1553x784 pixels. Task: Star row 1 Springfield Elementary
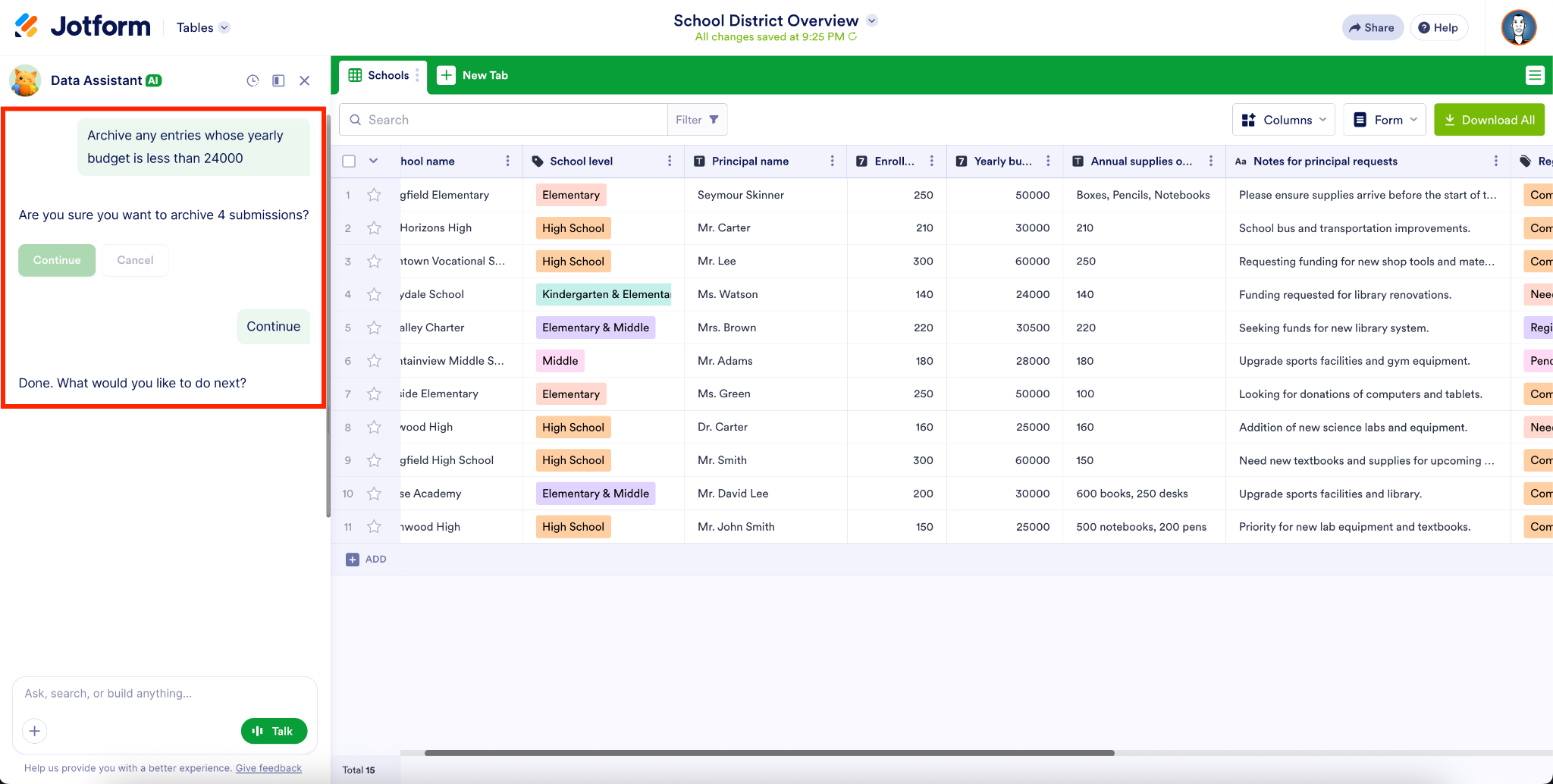[x=374, y=195]
